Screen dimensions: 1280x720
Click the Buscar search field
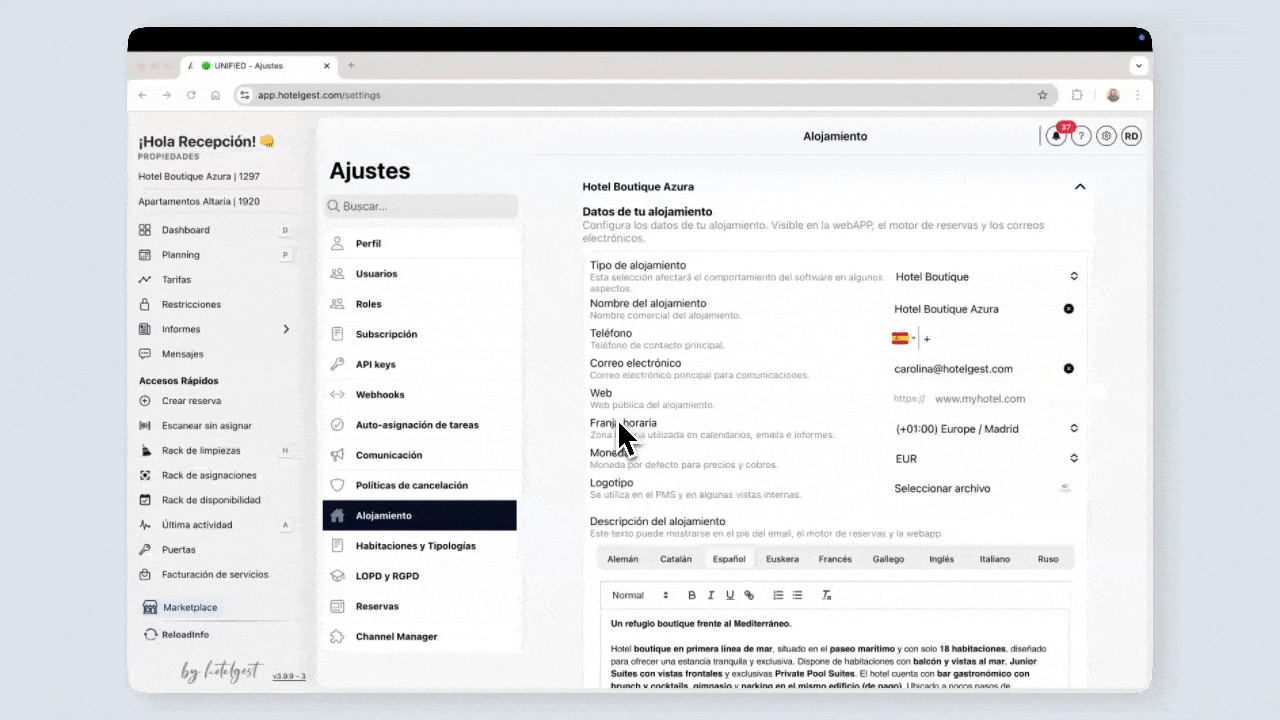[x=420, y=206]
